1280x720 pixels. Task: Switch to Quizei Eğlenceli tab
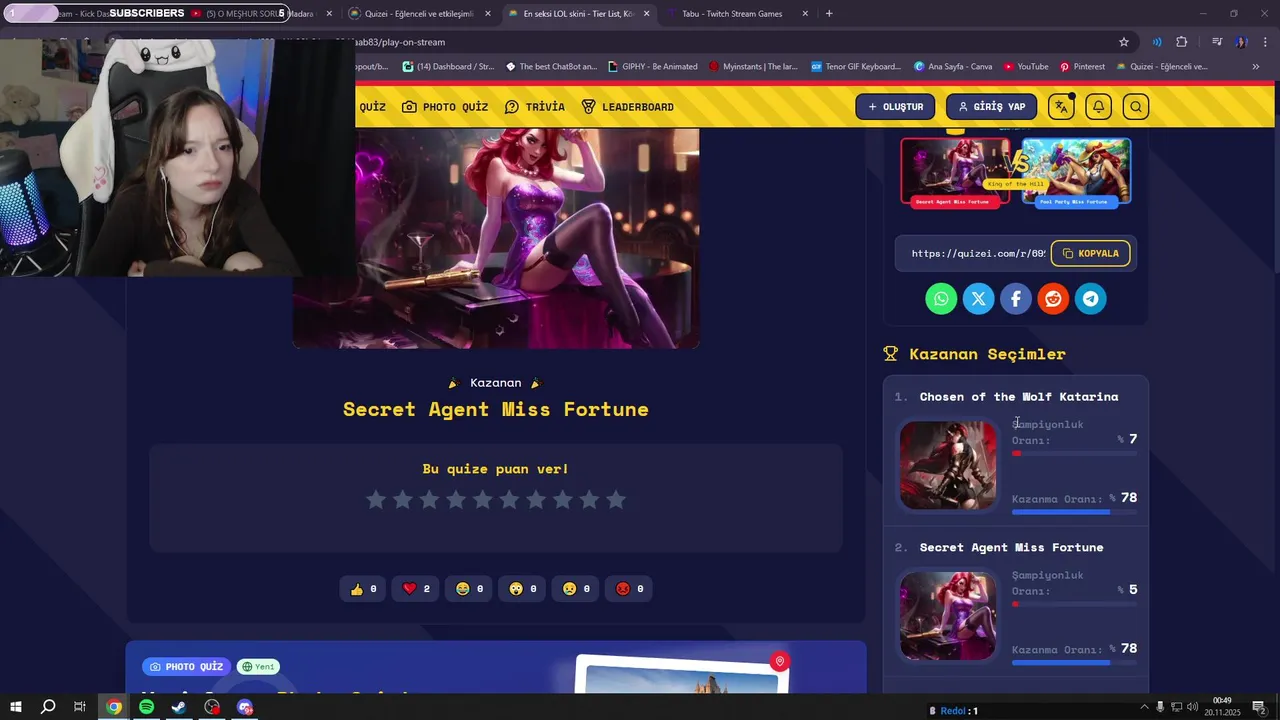point(420,14)
